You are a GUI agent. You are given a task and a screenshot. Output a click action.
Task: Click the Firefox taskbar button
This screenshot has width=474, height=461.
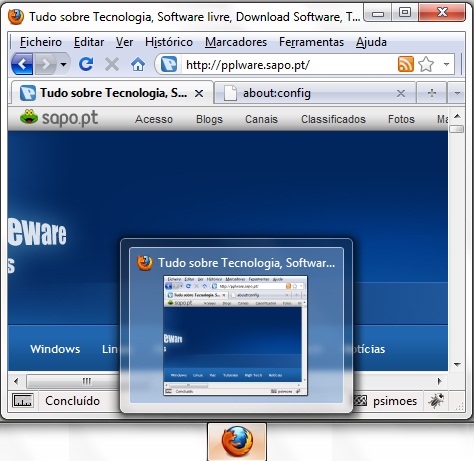click(237, 442)
